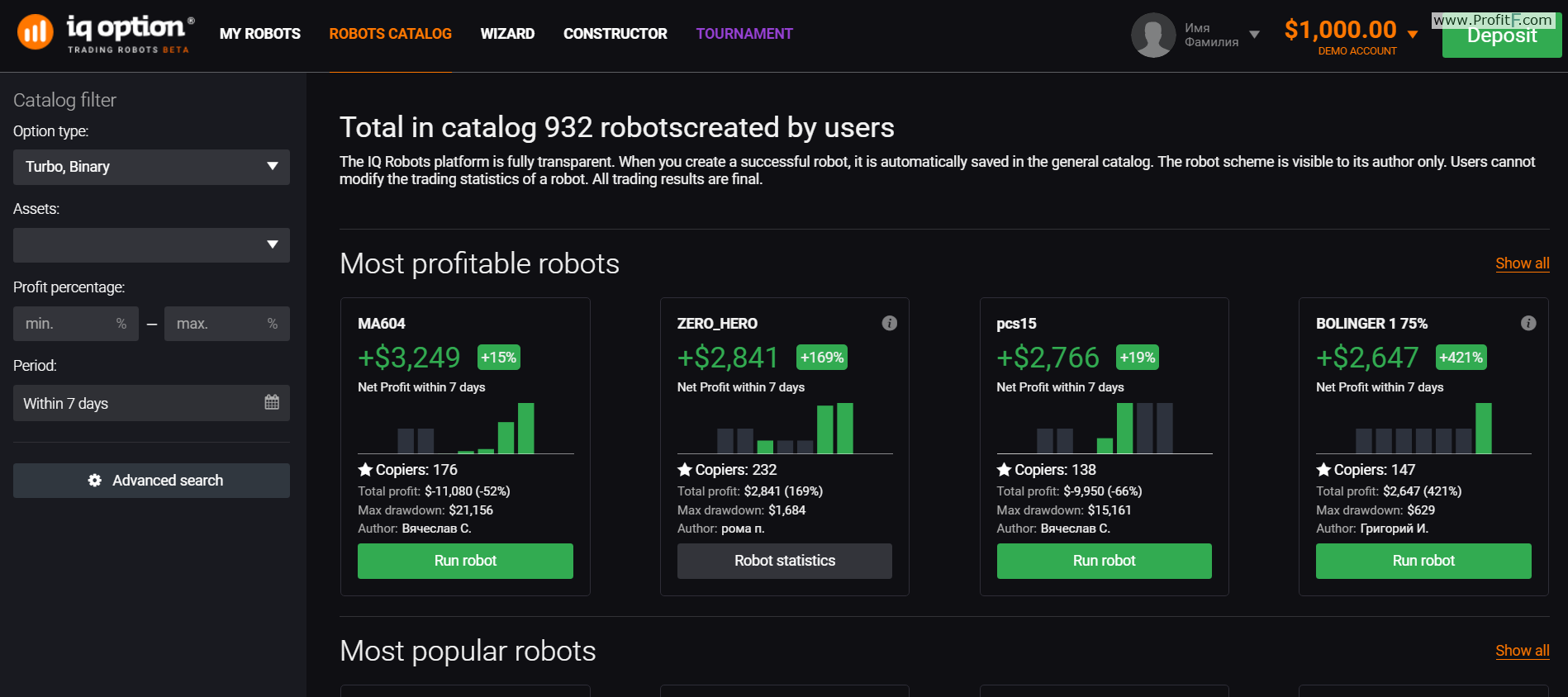Click pcs15 profit bar chart

1105,428
